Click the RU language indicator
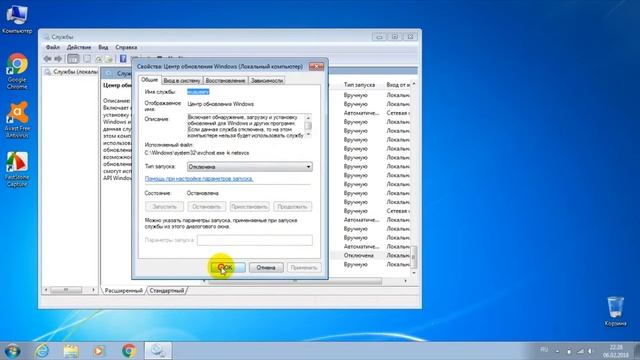The width and height of the screenshot is (640, 360). click(x=544, y=350)
